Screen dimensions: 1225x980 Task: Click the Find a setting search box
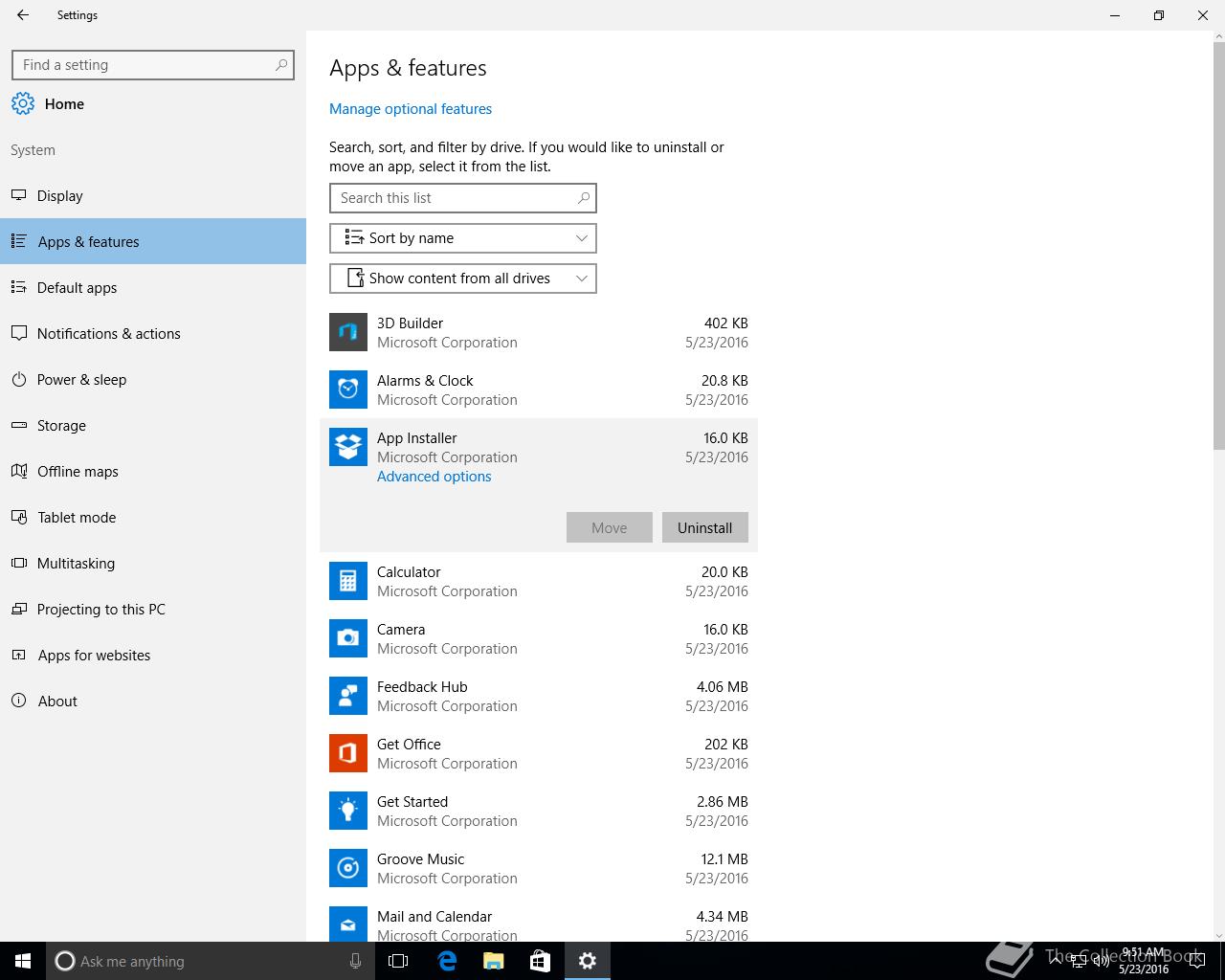[x=153, y=65]
